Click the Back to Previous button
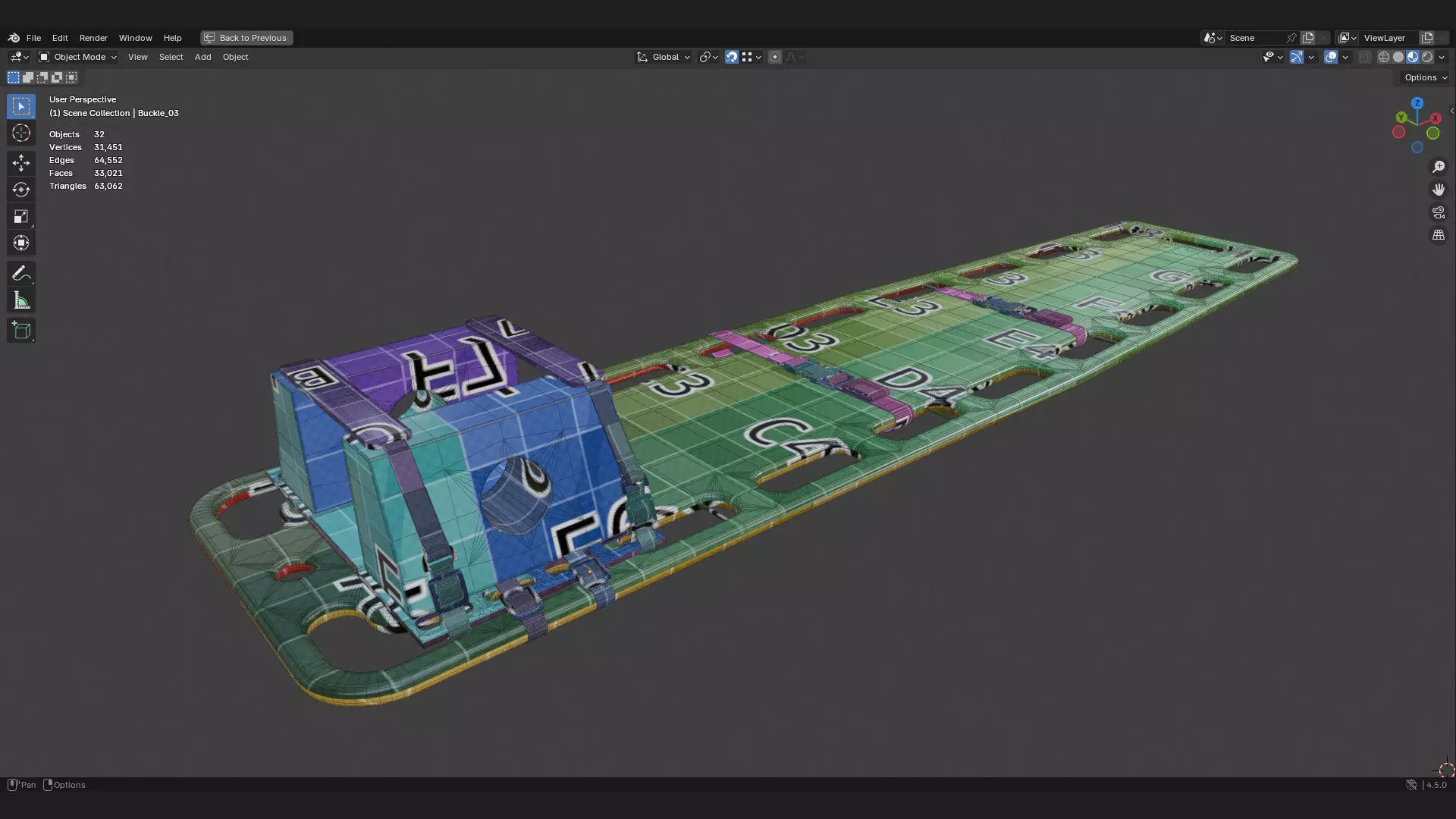The height and width of the screenshot is (819, 1456). 246,38
